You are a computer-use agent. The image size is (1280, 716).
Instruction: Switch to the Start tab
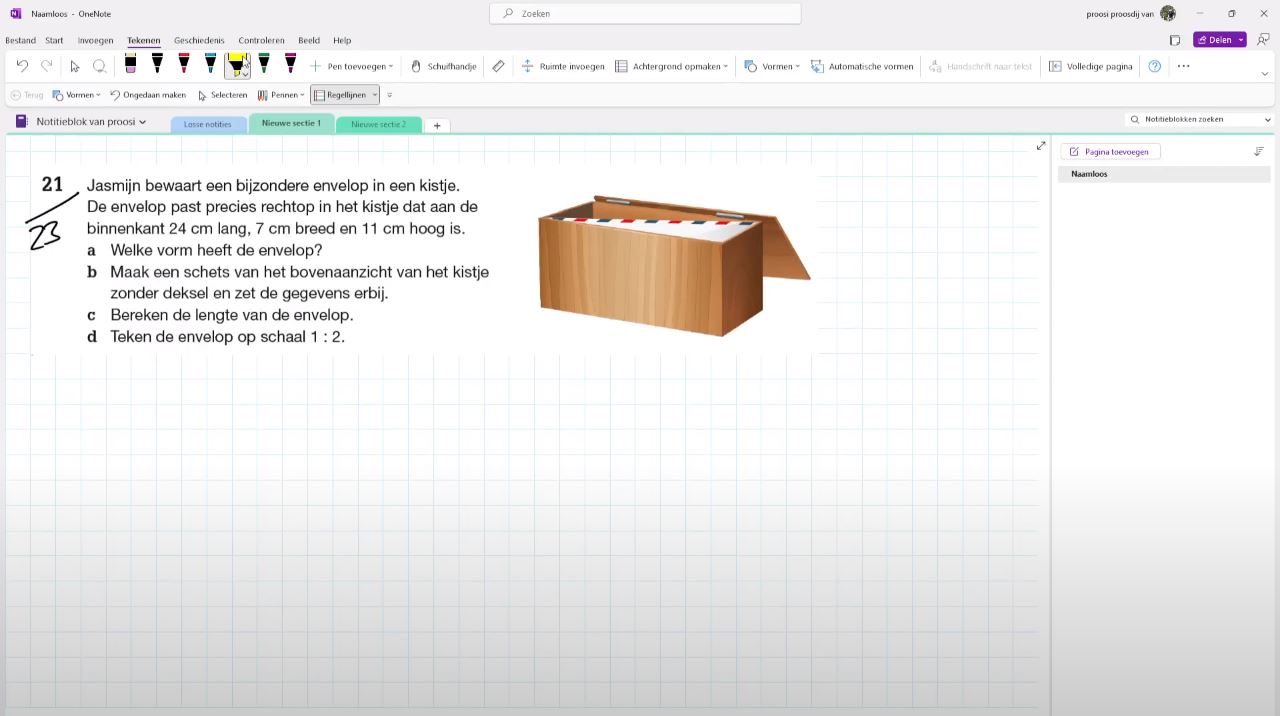click(x=54, y=40)
